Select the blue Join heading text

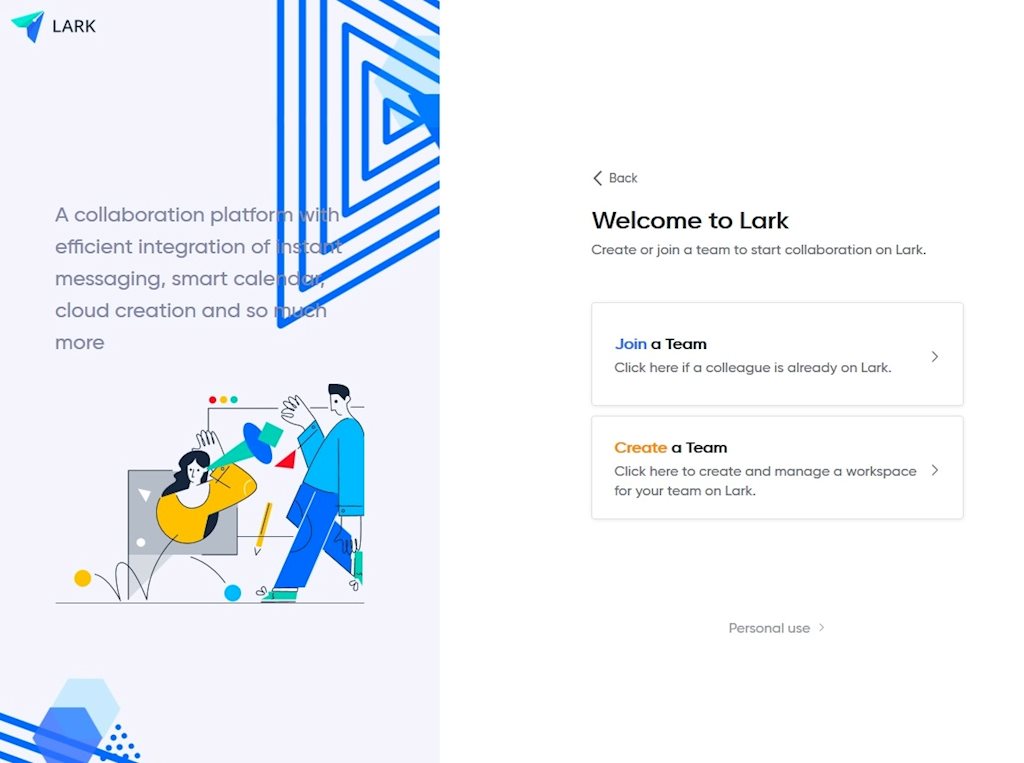630,344
